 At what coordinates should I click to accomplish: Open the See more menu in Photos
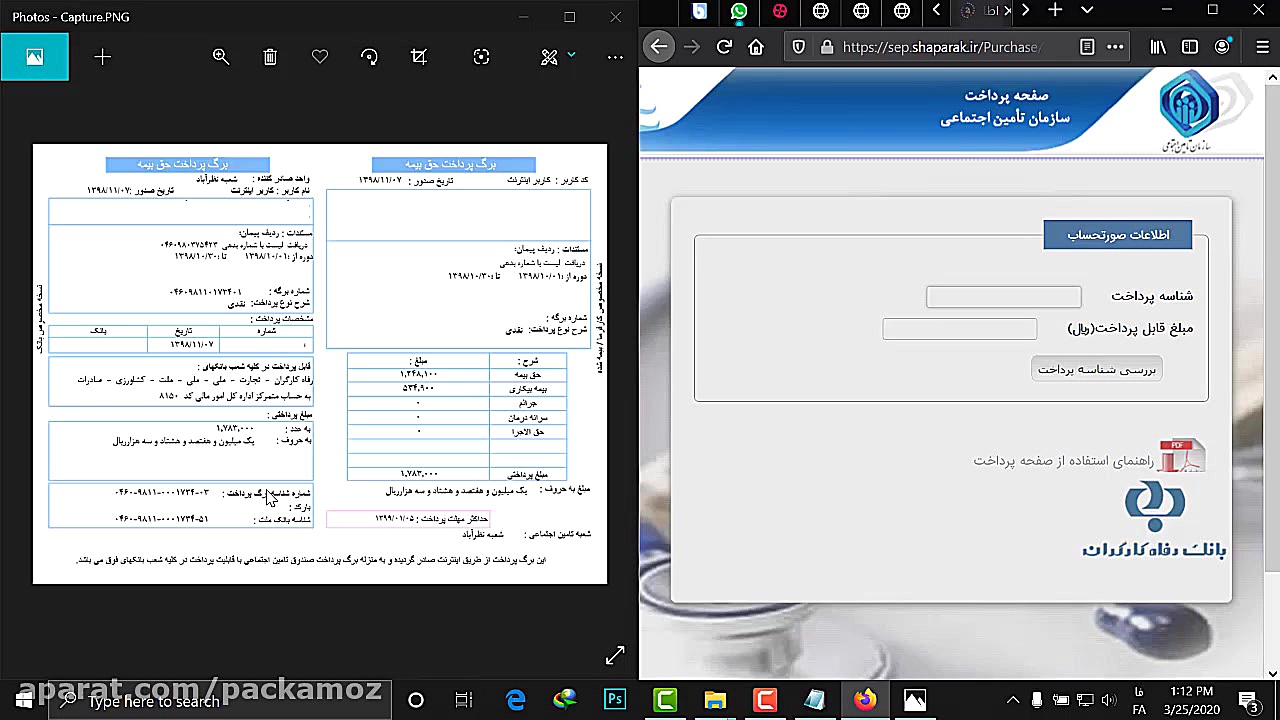click(615, 57)
